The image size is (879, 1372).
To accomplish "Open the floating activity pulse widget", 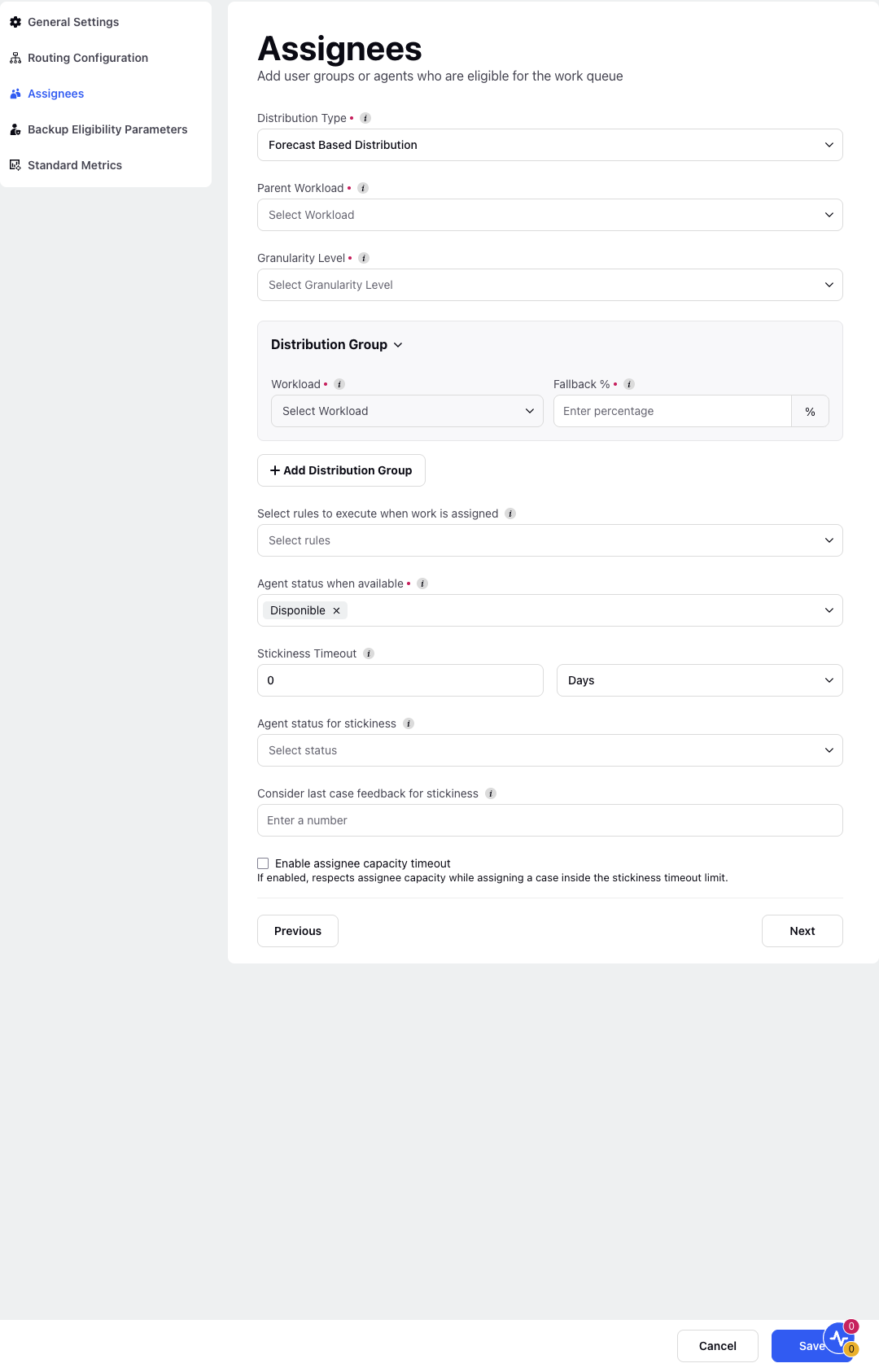I will point(839,1337).
